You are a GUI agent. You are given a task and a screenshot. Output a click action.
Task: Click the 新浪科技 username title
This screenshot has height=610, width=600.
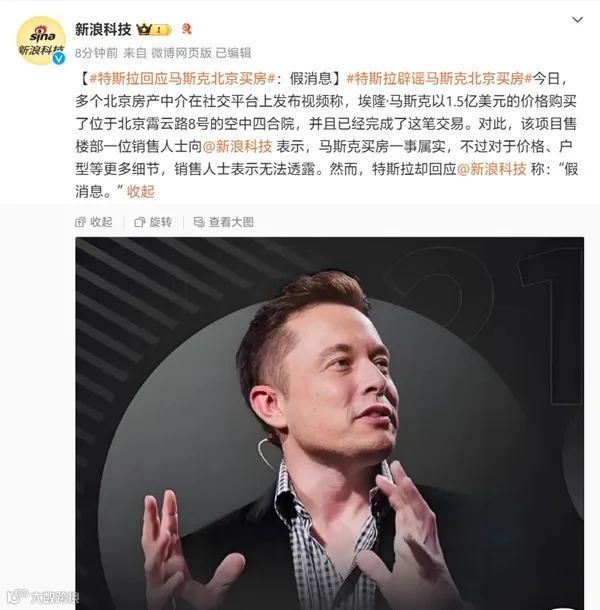103,29
